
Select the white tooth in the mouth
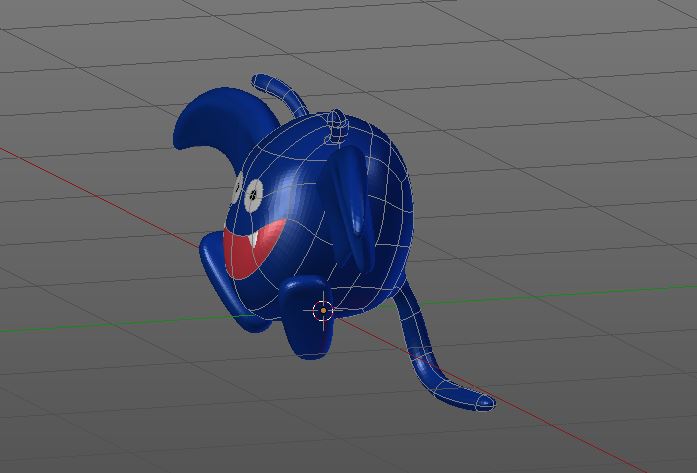[253, 240]
